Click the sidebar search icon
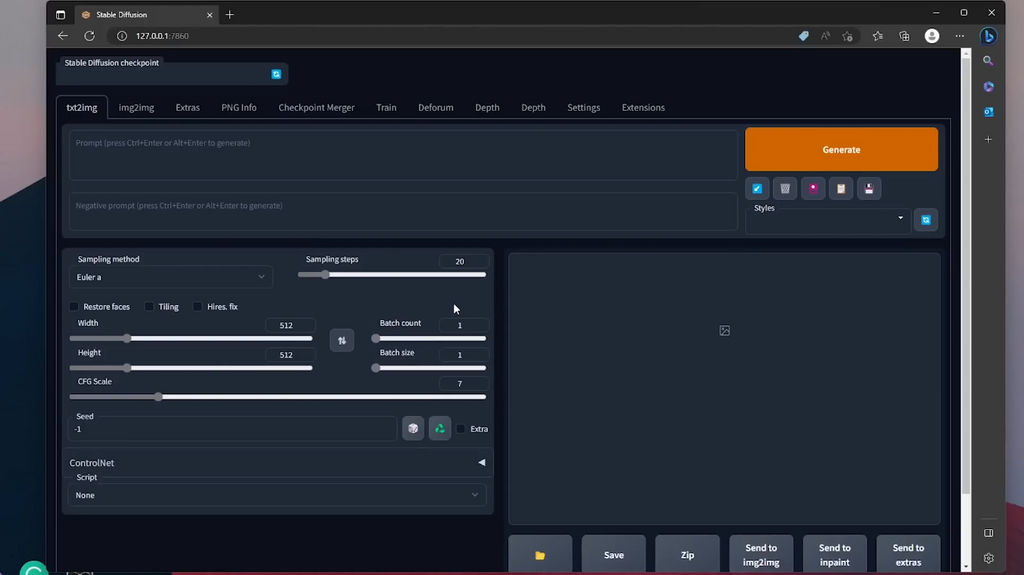 (988, 61)
